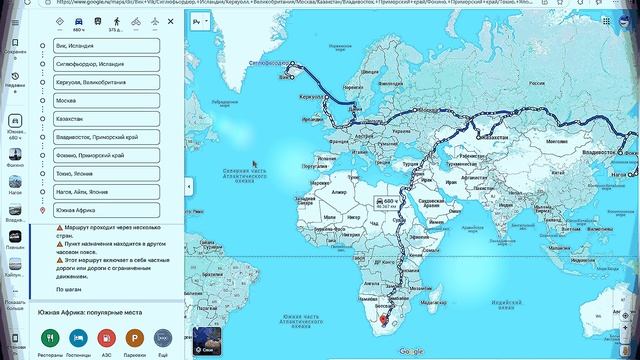Search nearby АЗС gas stations
The image size is (640, 360).
107,338
